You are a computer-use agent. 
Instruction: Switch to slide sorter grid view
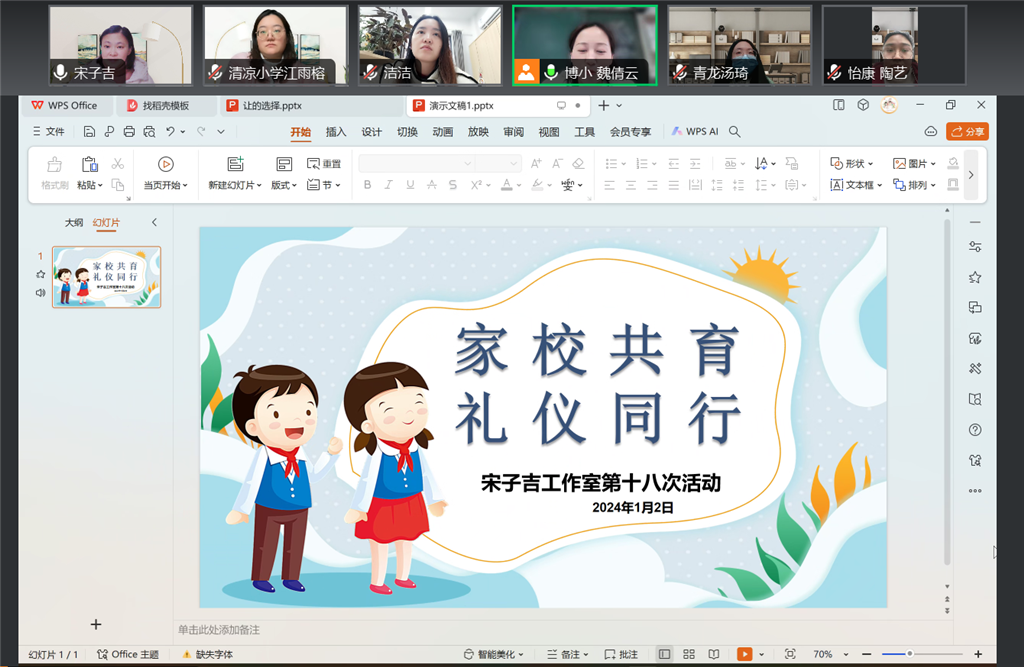[x=689, y=654]
